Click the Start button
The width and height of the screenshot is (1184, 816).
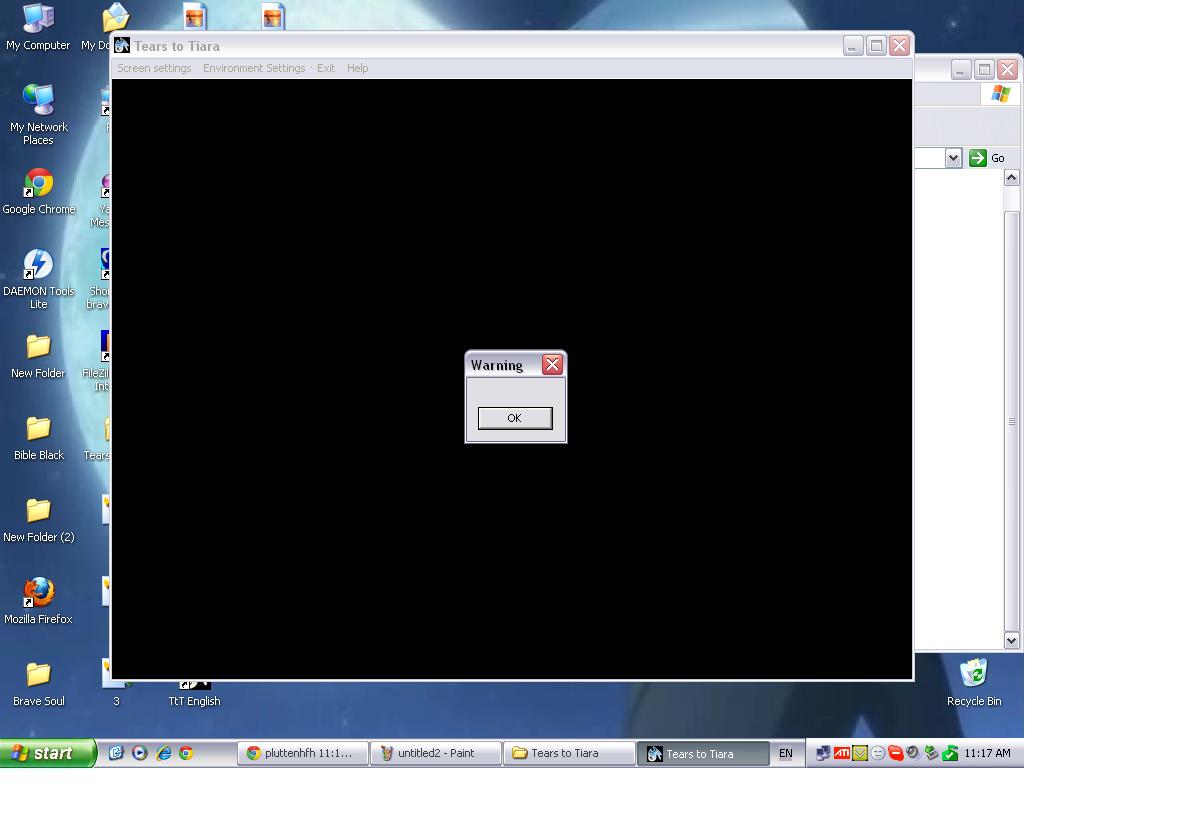[x=48, y=753]
